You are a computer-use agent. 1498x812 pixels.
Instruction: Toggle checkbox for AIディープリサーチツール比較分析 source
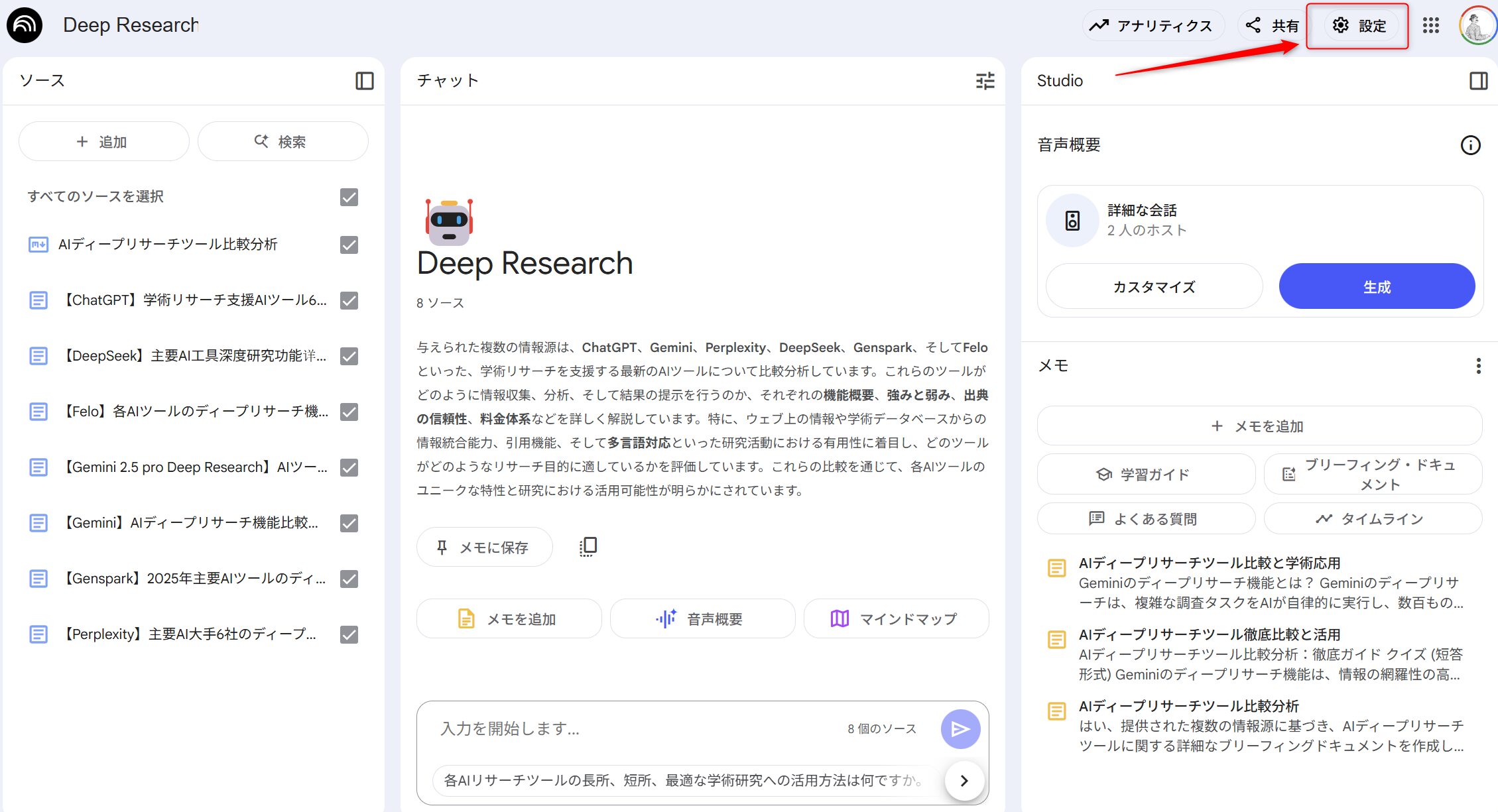pos(349,245)
